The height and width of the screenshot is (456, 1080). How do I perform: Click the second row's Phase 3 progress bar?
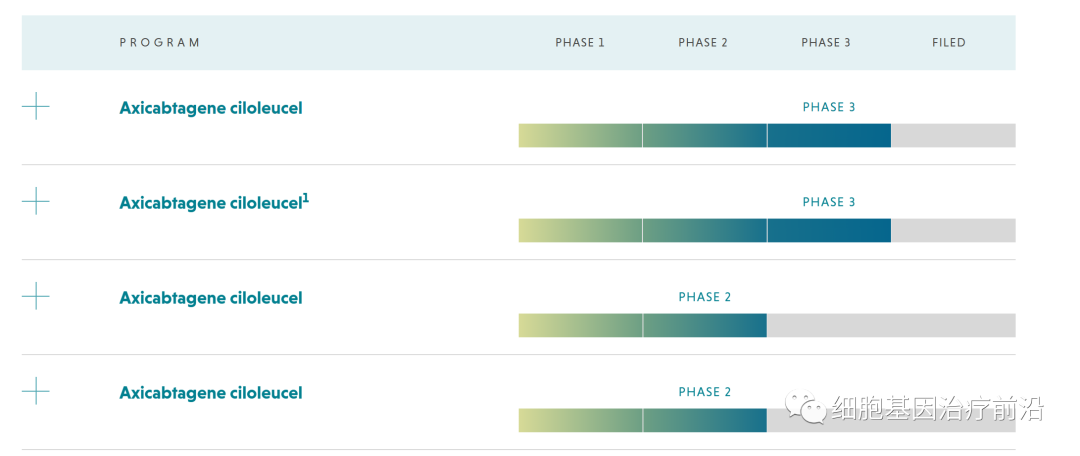click(704, 231)
